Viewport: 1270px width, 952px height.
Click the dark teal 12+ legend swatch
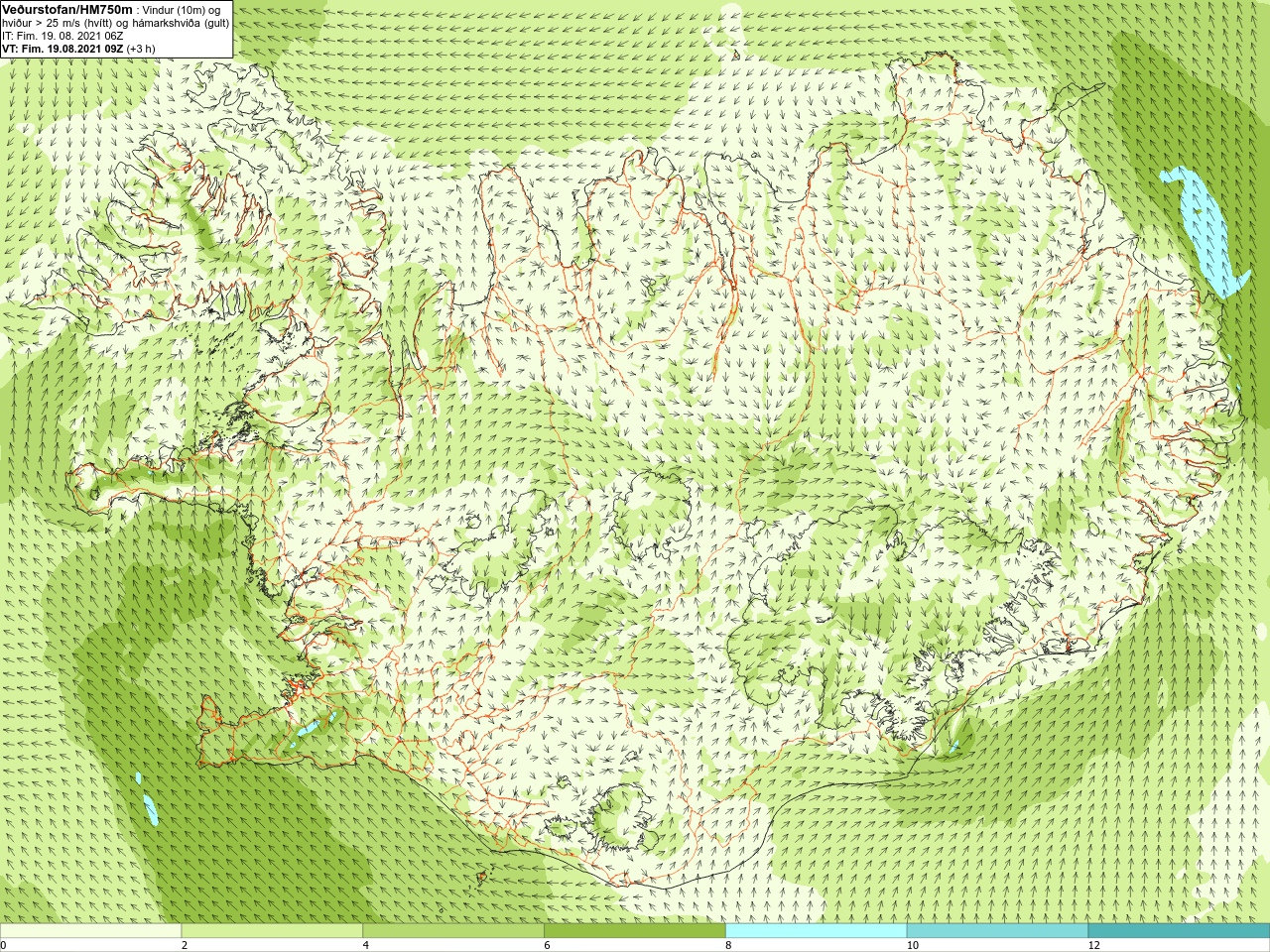click(x=1179, y=931)
